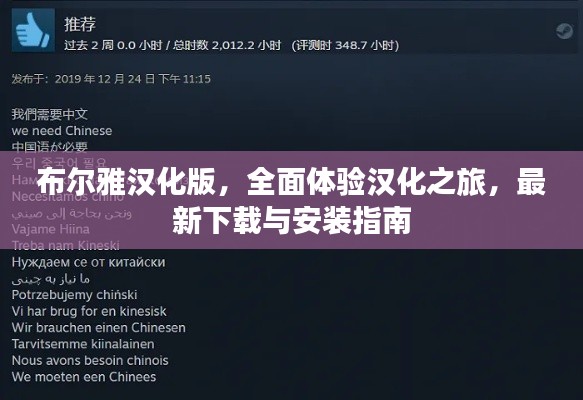Viewport: 583px width, 400px height.
Task: Click the line Vajame Hiina
Action: pos(51,229)
